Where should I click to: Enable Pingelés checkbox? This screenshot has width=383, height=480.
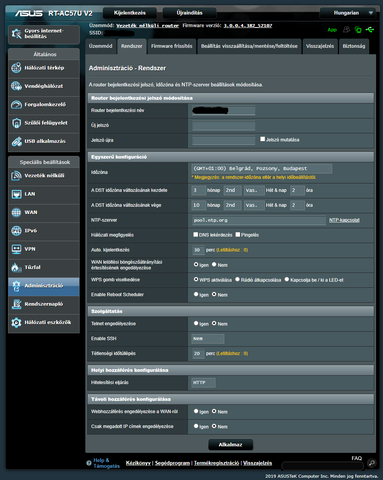click(x=238, y=234)
